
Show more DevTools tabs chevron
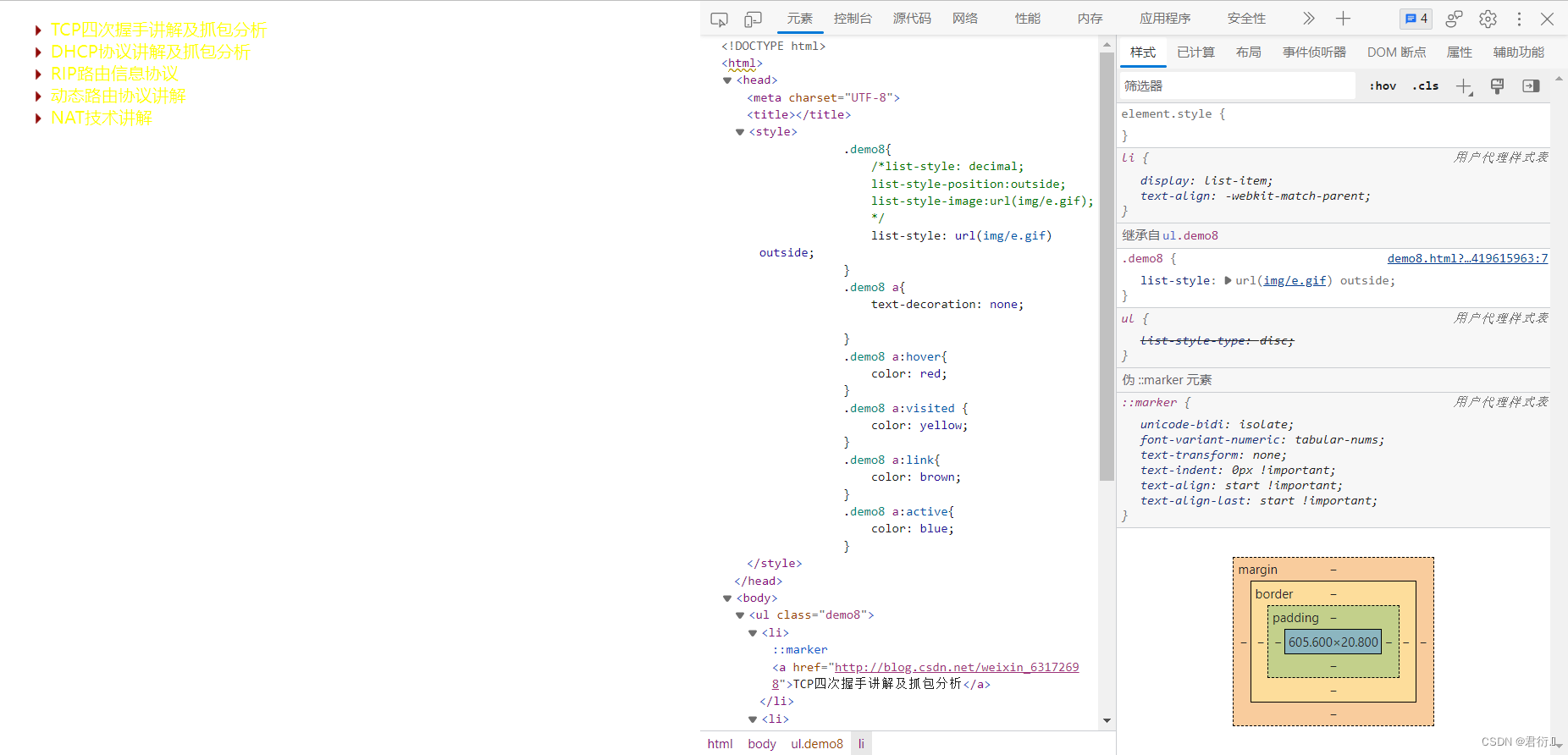tap(1309, 19)
